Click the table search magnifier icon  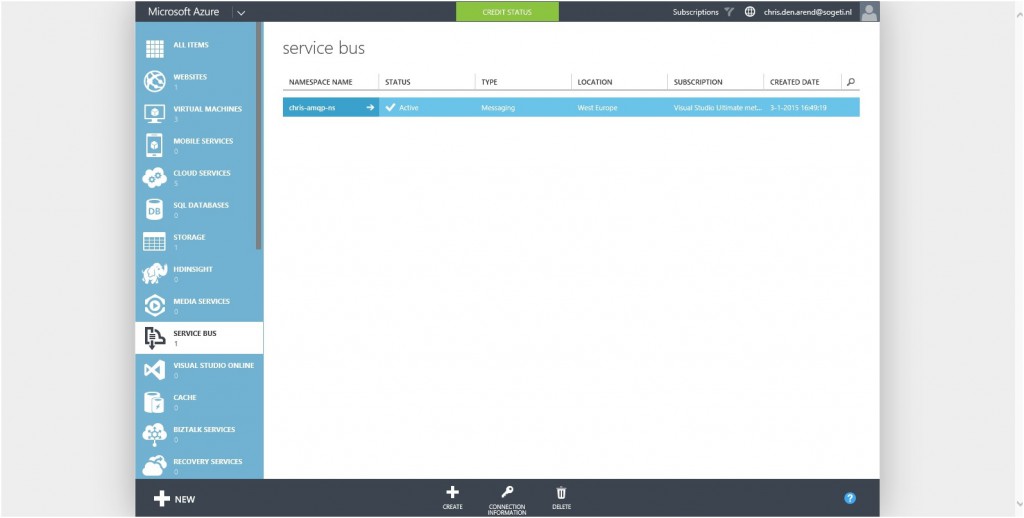pyautogui.click(x=850, y=82)
